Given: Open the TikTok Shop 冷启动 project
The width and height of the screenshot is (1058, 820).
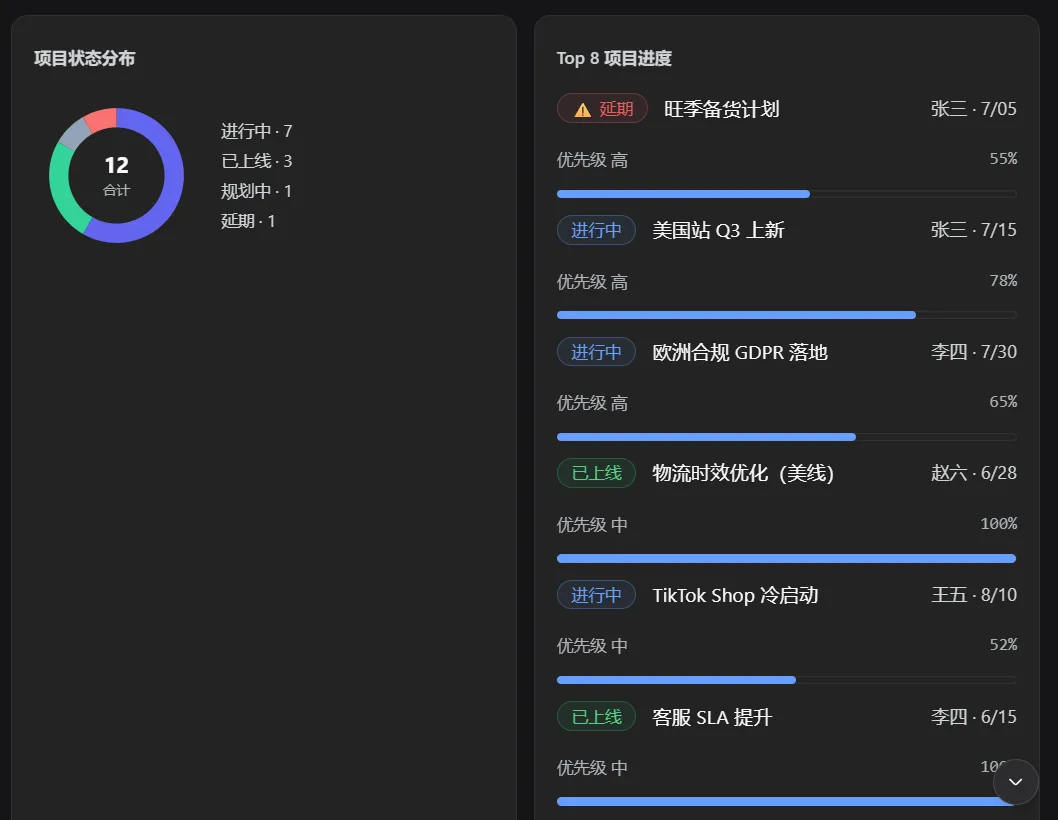Looking at the screenshot, I should (735, 595).
